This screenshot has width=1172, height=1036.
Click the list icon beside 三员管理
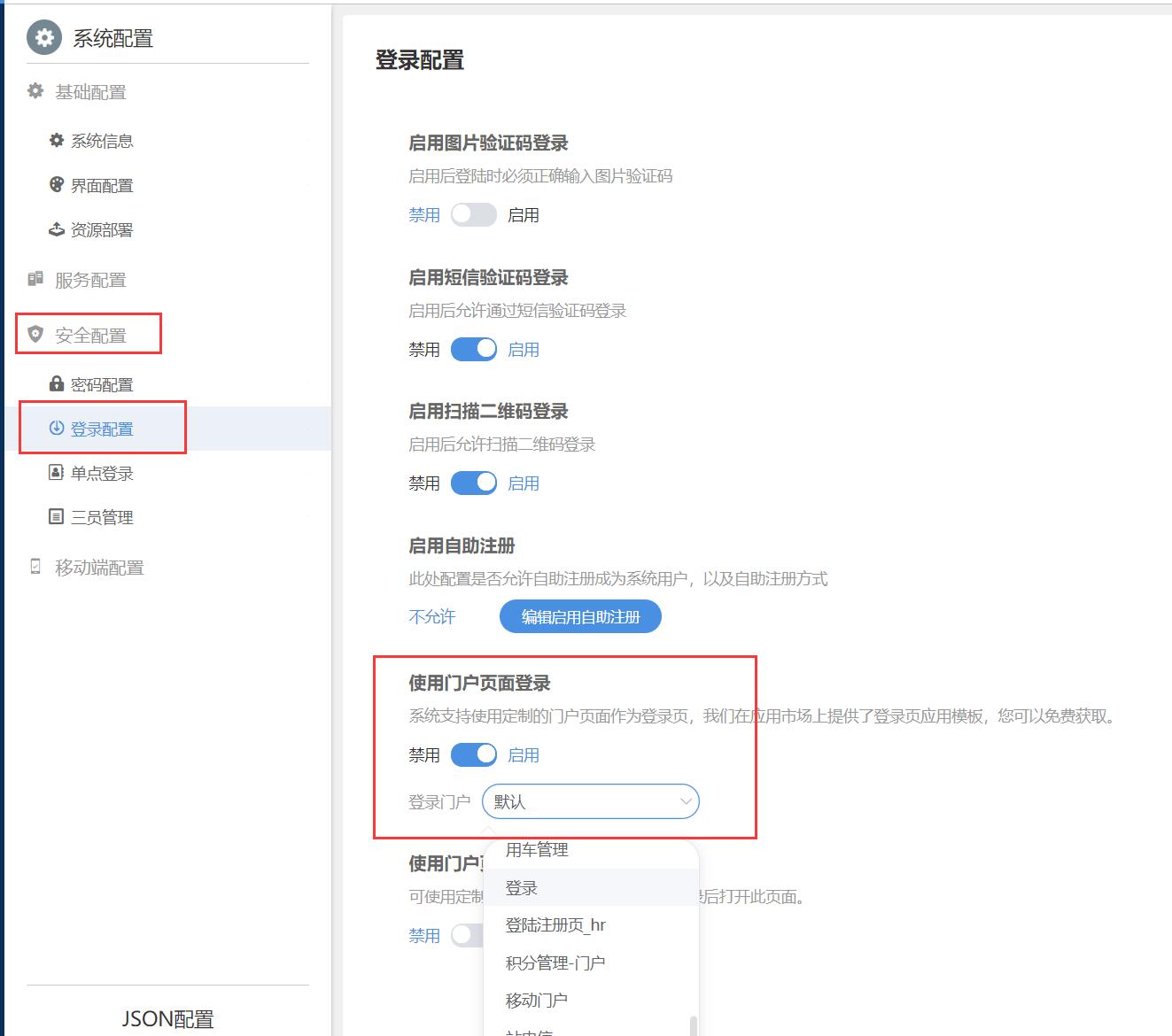click(x=56, y=516)
